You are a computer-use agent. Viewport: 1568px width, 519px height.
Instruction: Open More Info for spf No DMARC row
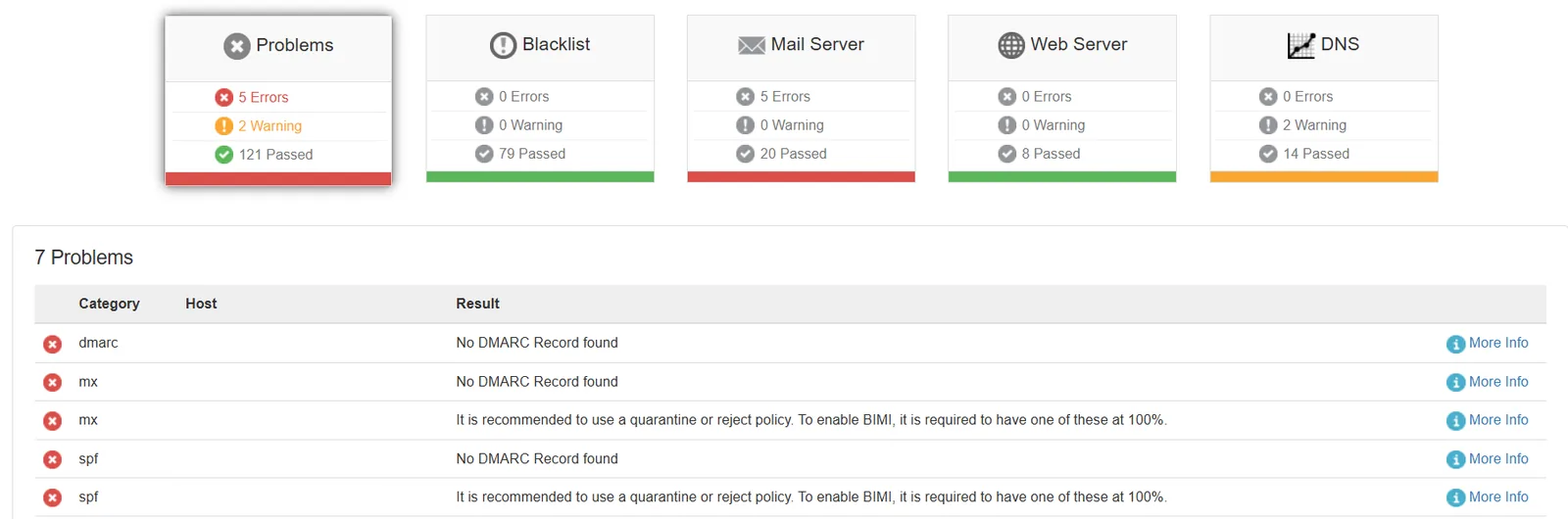point(1488,459)
